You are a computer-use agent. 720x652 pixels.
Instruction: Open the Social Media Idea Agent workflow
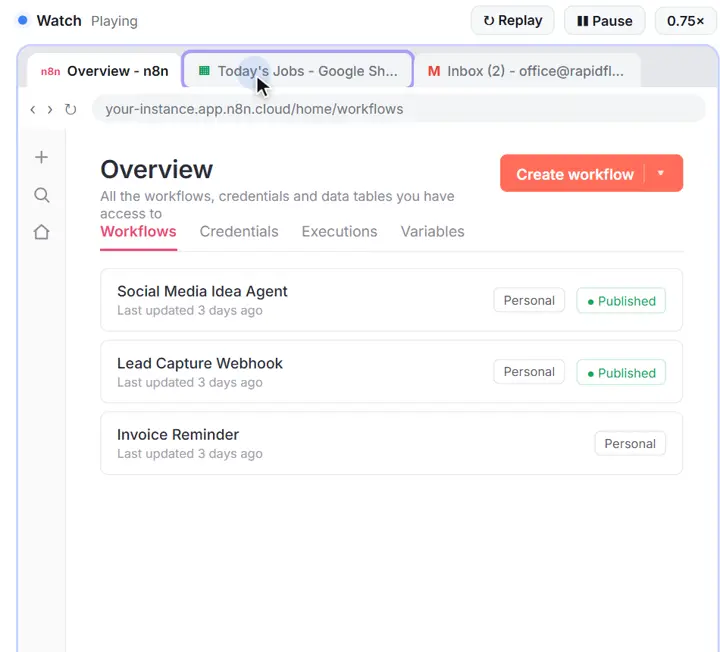(391, 300)
